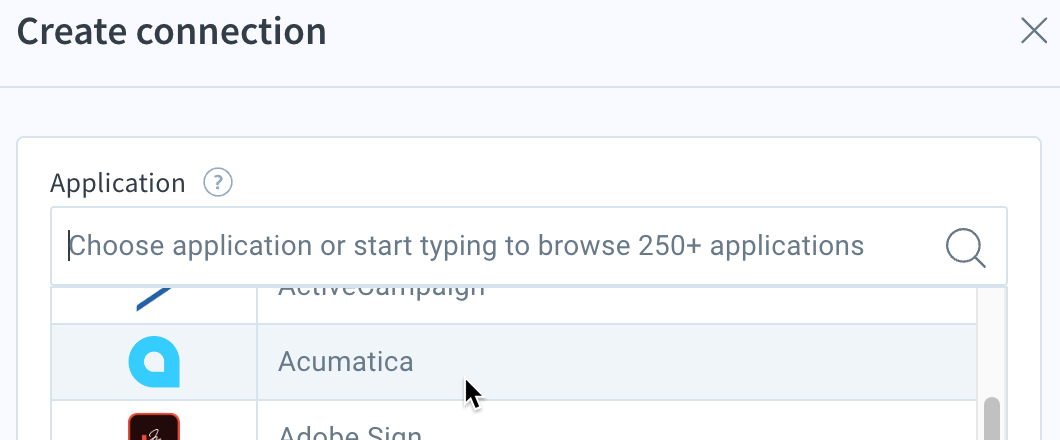Click the application list scrollbar thumb
This screenshot has height=440, width=1060.
click(x=992, y=419)
